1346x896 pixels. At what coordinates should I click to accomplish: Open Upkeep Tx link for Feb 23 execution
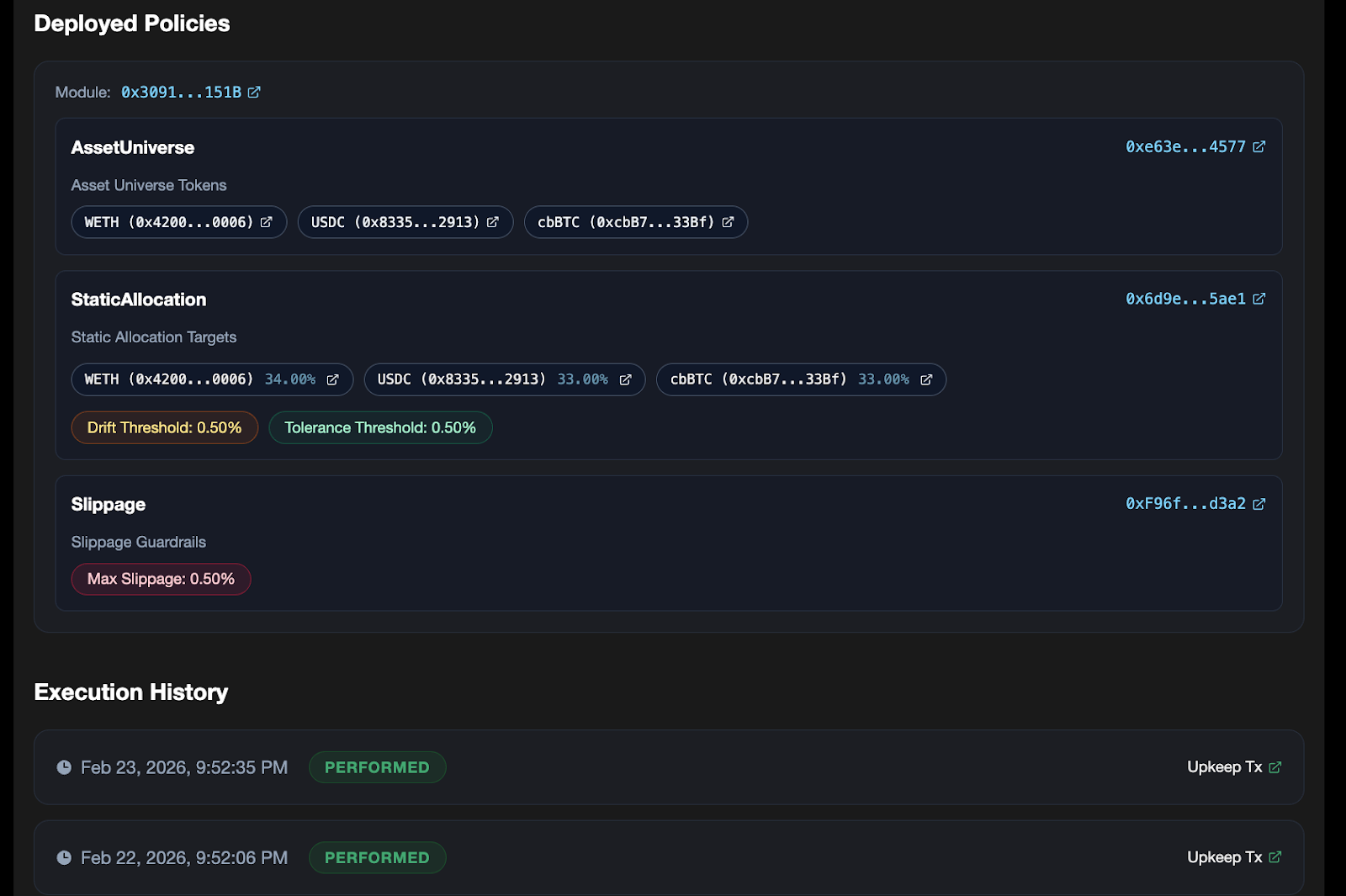pos(1233,767)
